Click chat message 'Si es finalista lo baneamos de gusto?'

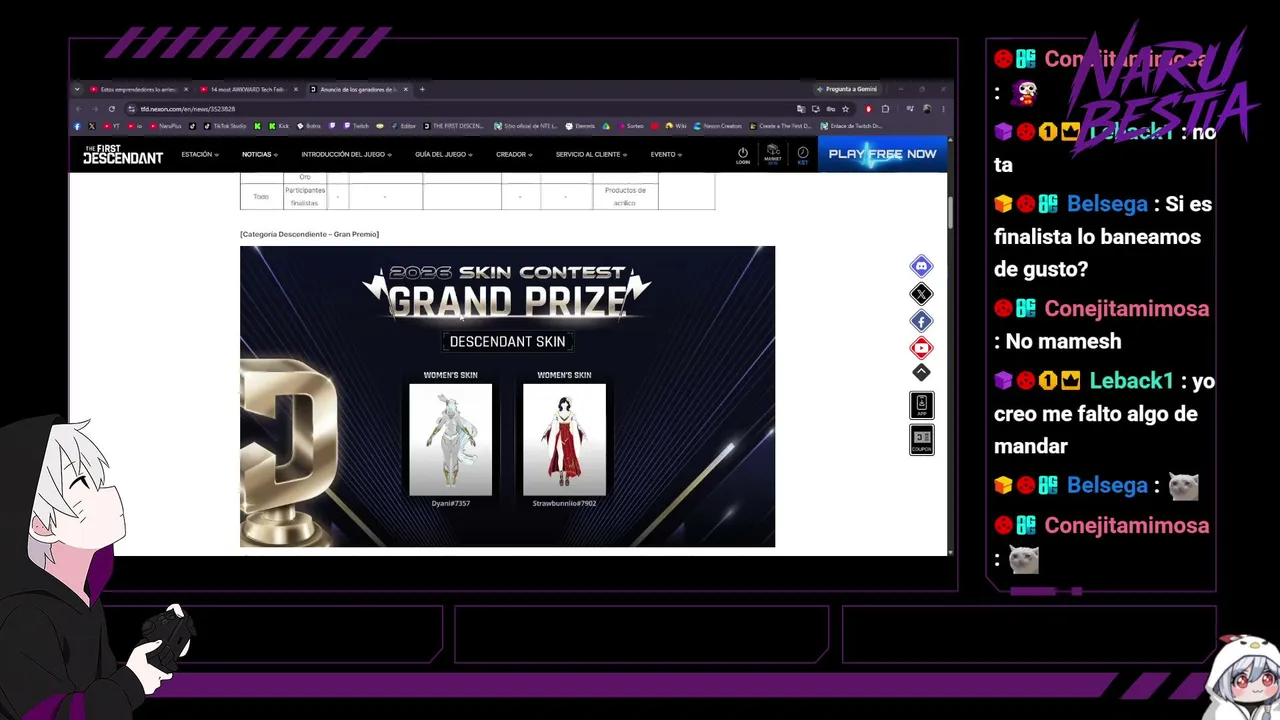(1103, 236)
